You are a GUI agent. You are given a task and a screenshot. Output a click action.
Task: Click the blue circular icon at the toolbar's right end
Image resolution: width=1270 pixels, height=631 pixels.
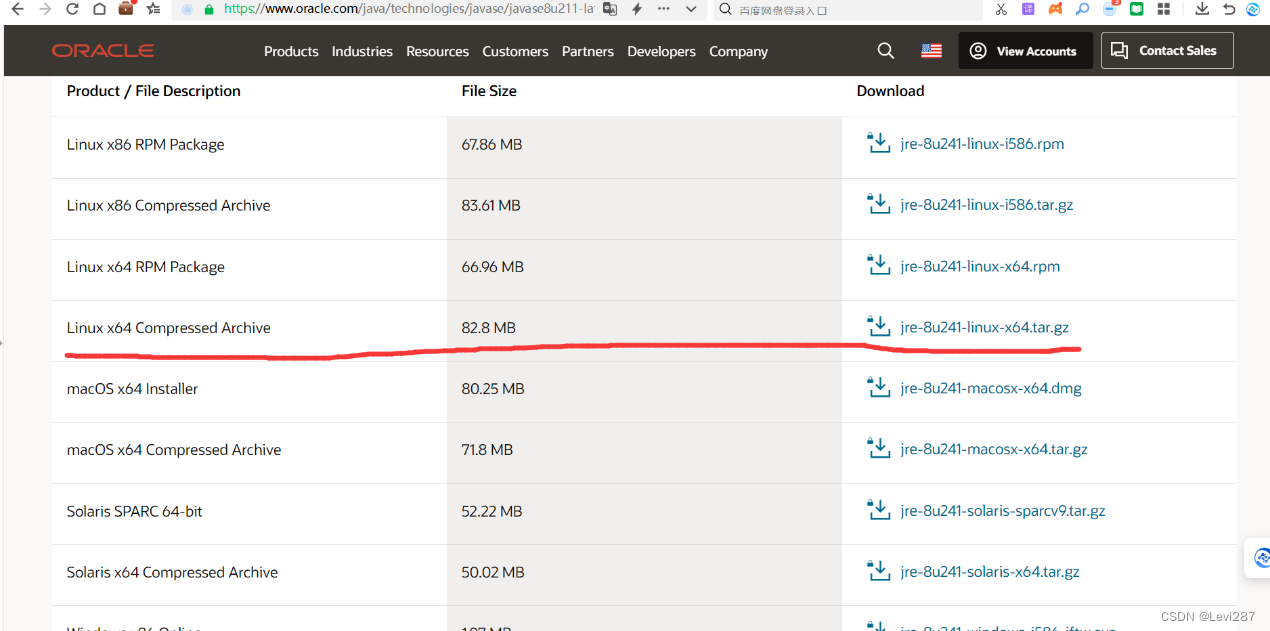(x=1254, y=9)
